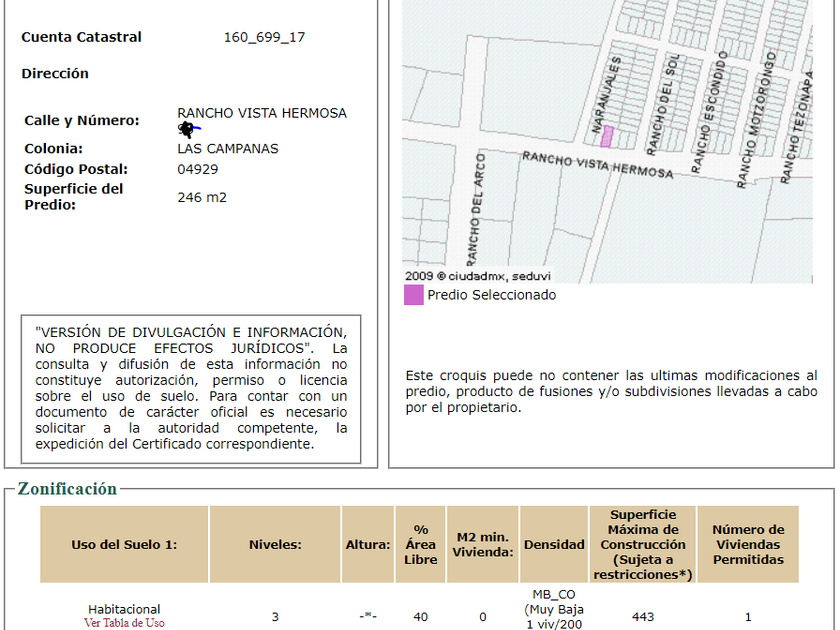Click the Dirección label
Image resolution: width=840 pixels, height=630 pixels.
(55, 73)
